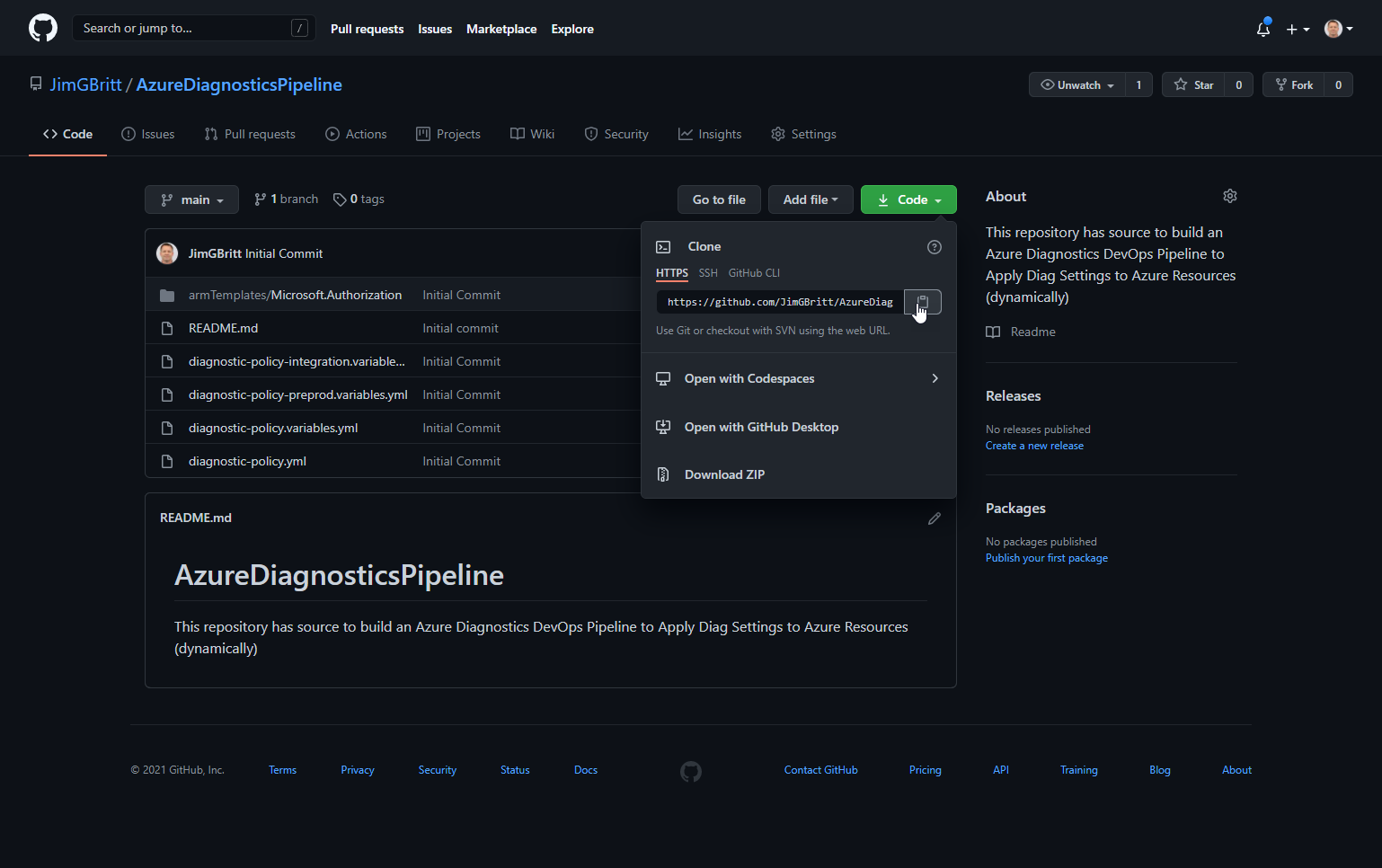The image size is (1382, 868).
Task: Choose Open with GitHub Desktop
Action: [x=798, y=427]
